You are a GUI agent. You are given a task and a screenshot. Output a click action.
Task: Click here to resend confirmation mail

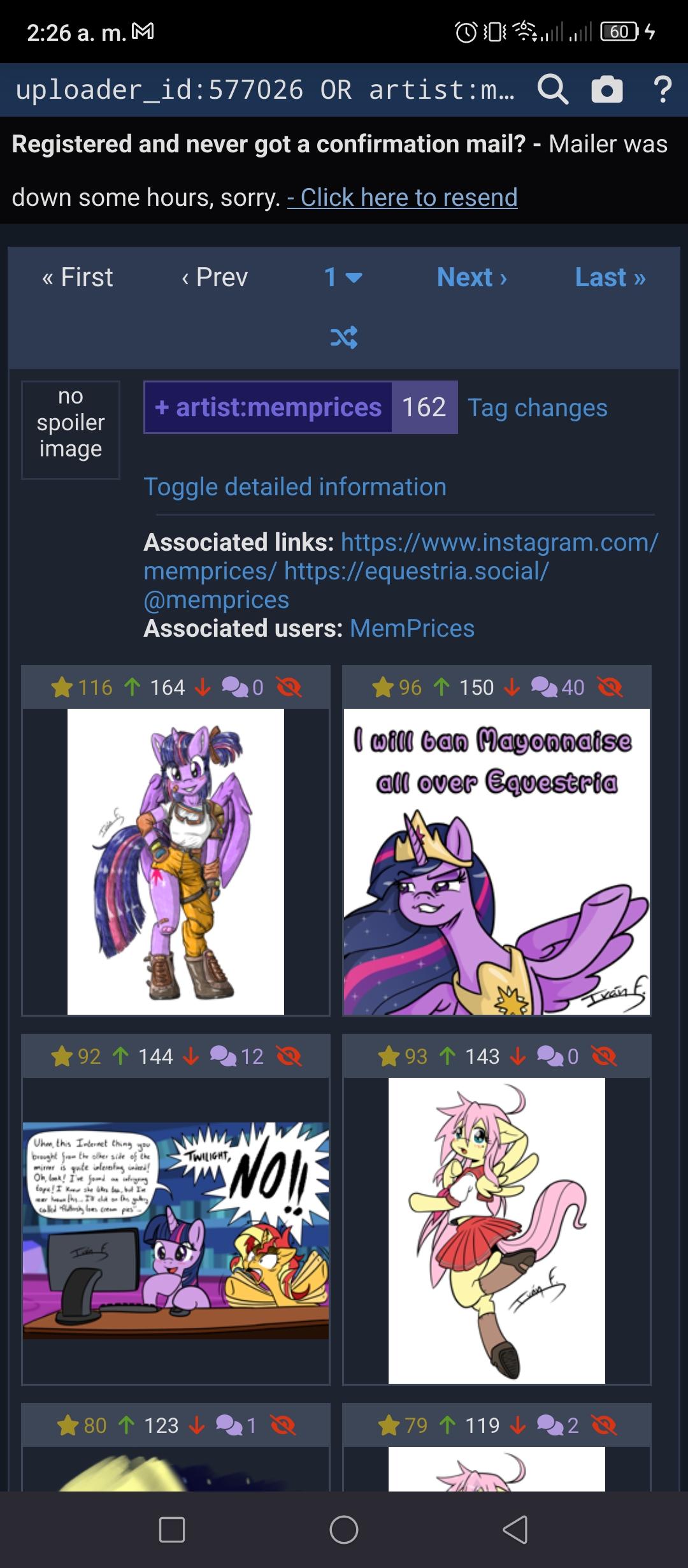click(x=403, y=198)
